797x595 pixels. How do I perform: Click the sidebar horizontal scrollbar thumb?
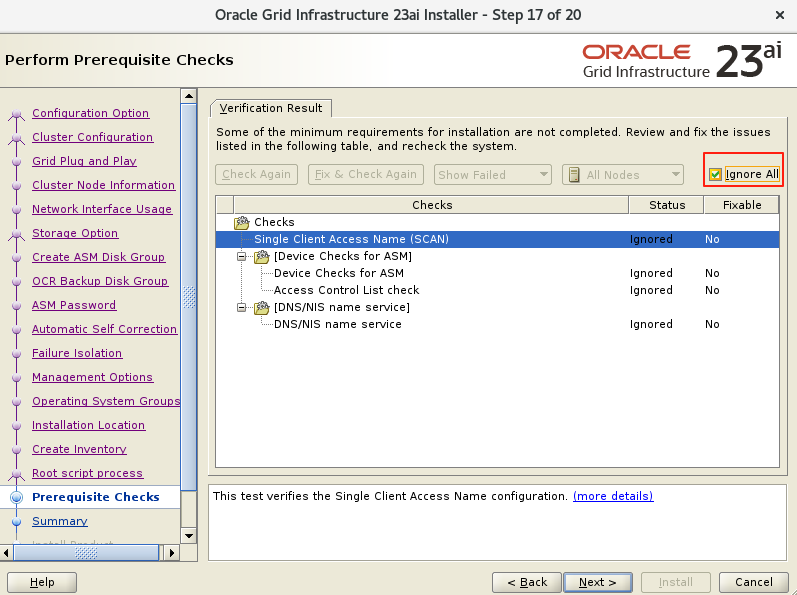[86, 553]
